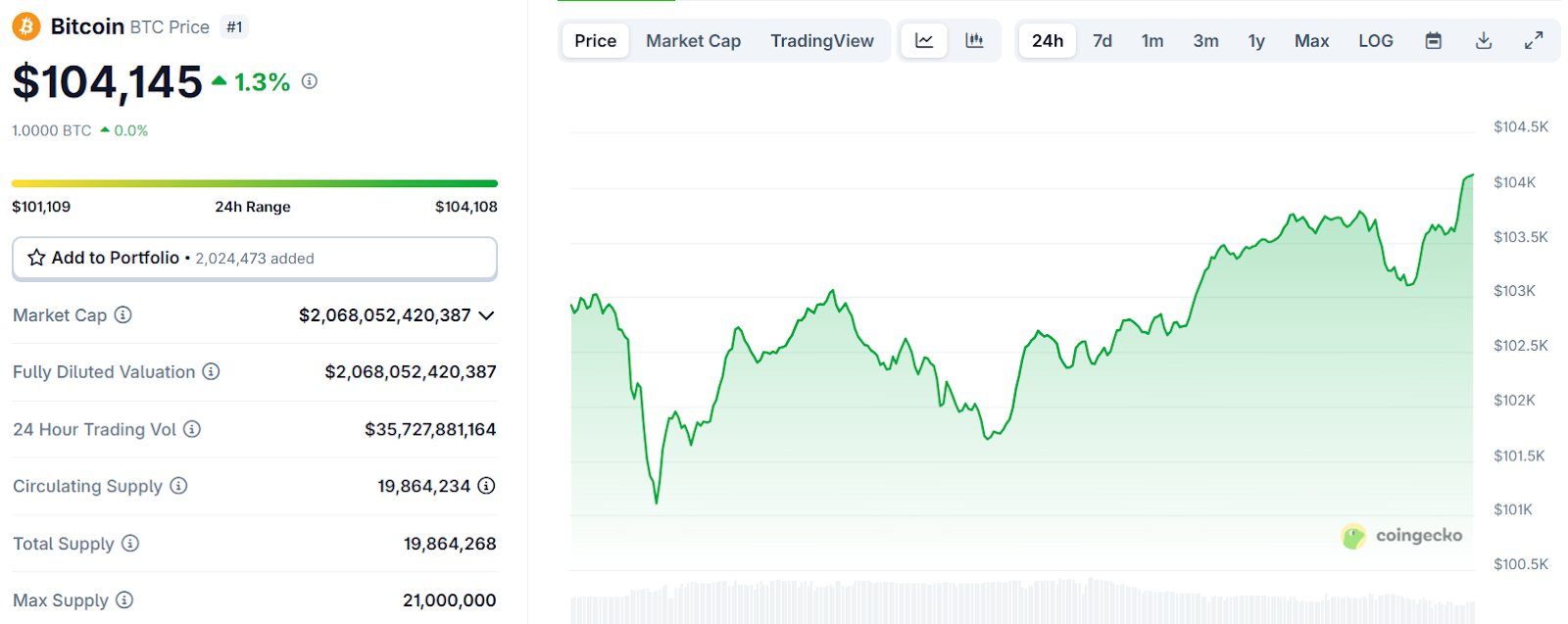This screenshot has height=624, width=1568.
Task: Show Max Supply info icon
Action: [124, 600]
